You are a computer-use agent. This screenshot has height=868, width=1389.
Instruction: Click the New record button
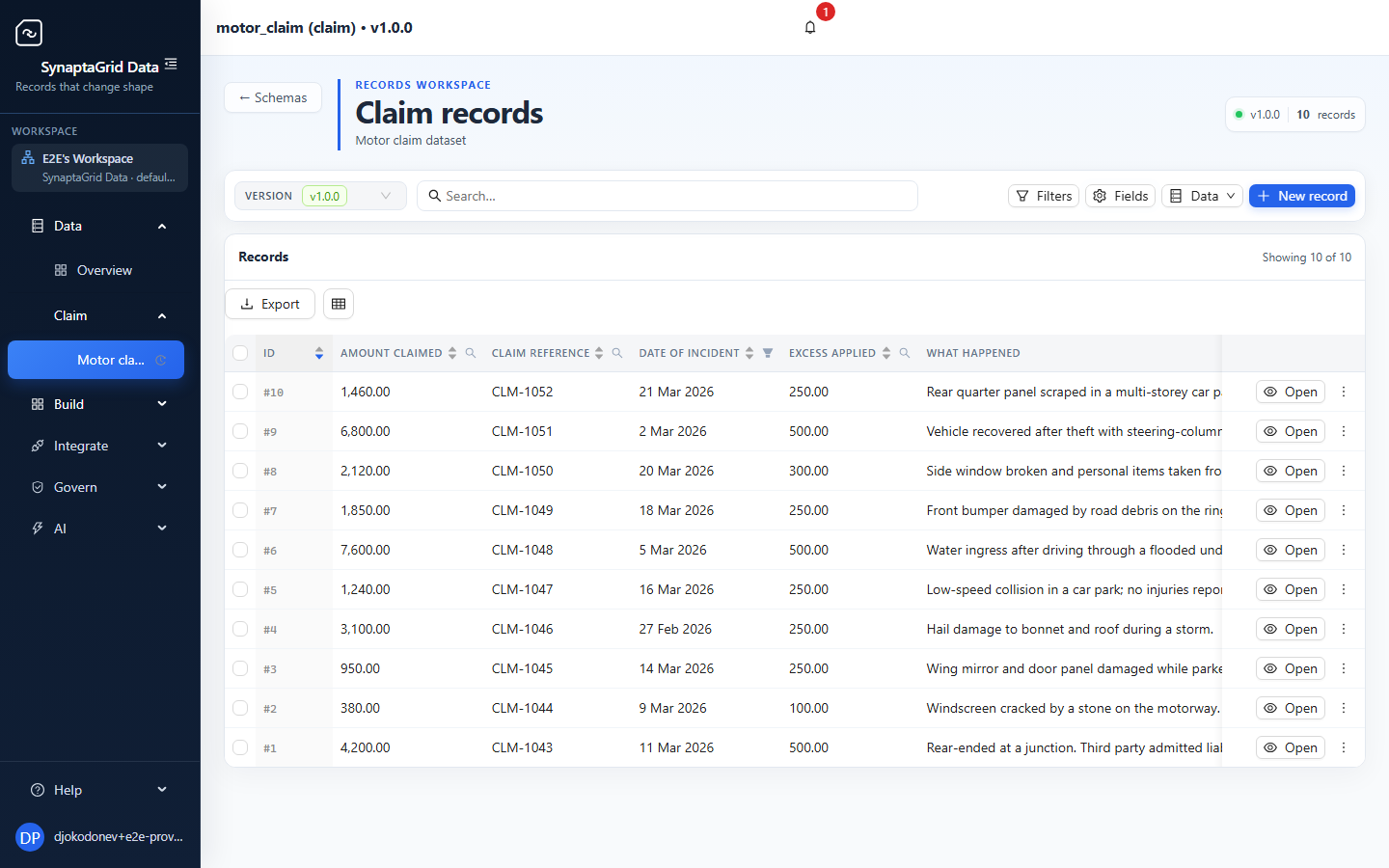(x=1301, y=196)
